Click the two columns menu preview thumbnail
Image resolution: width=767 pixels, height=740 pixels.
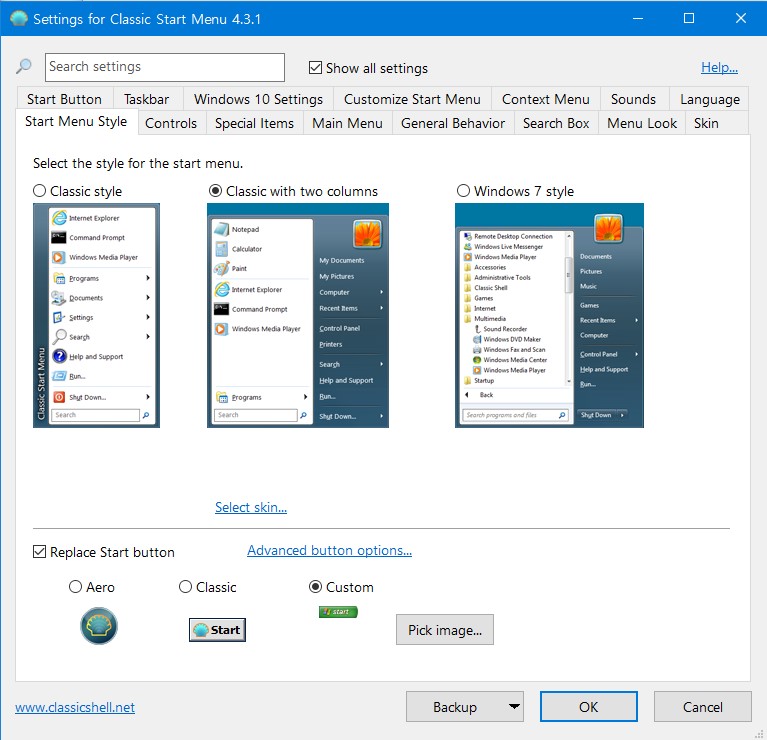(x=298, y=315)
